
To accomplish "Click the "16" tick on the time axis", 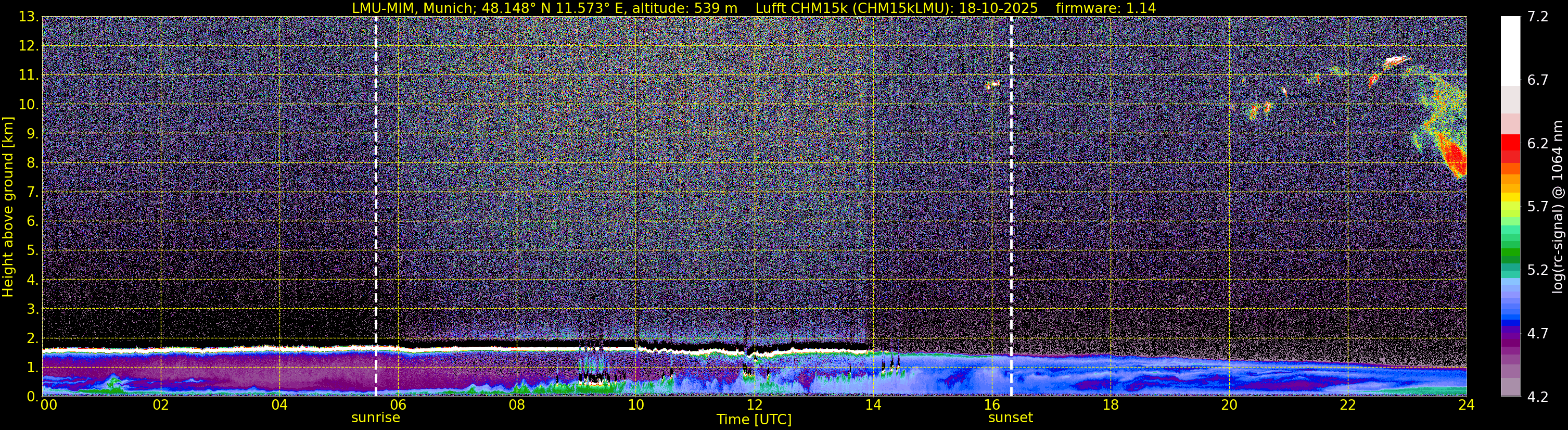I will (x=991, y=405).
